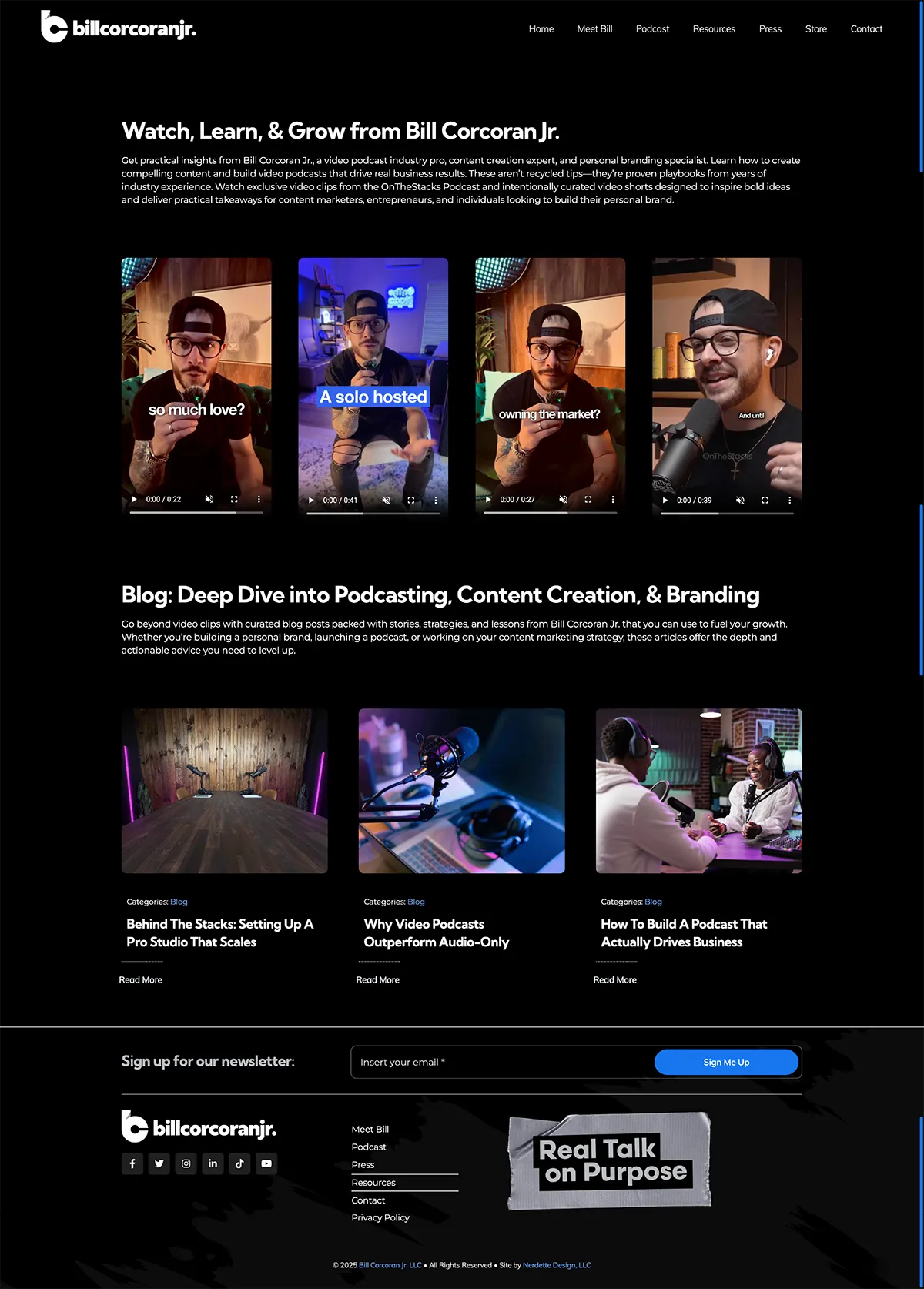
Task: Click the newsletter email input field
Action: pyautogui.click(x=500, y=1062)
